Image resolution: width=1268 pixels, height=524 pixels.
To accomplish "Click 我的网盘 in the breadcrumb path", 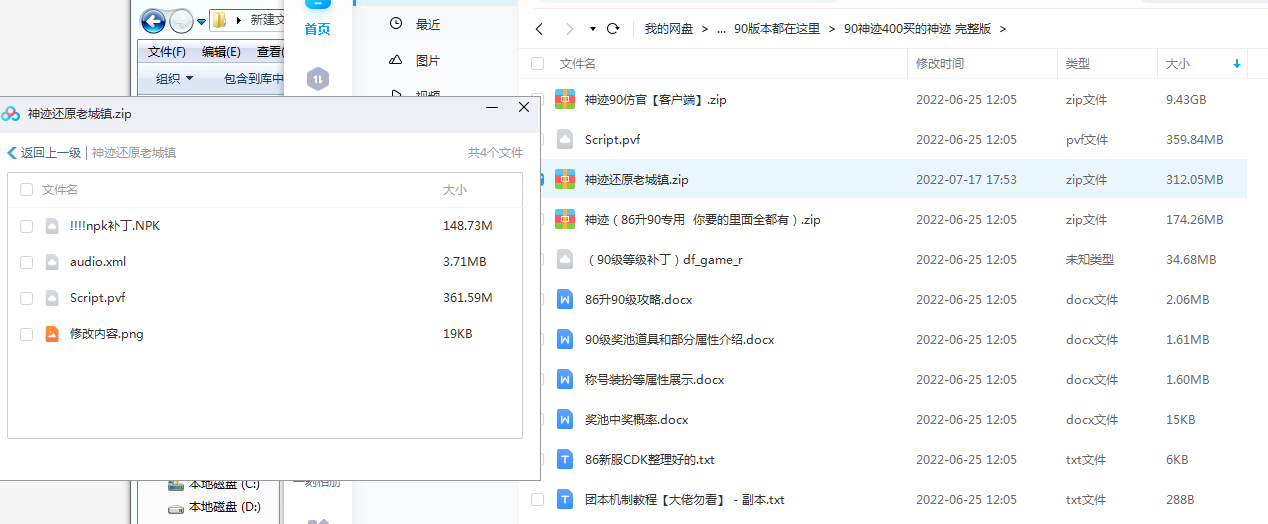I will (668, 29).
